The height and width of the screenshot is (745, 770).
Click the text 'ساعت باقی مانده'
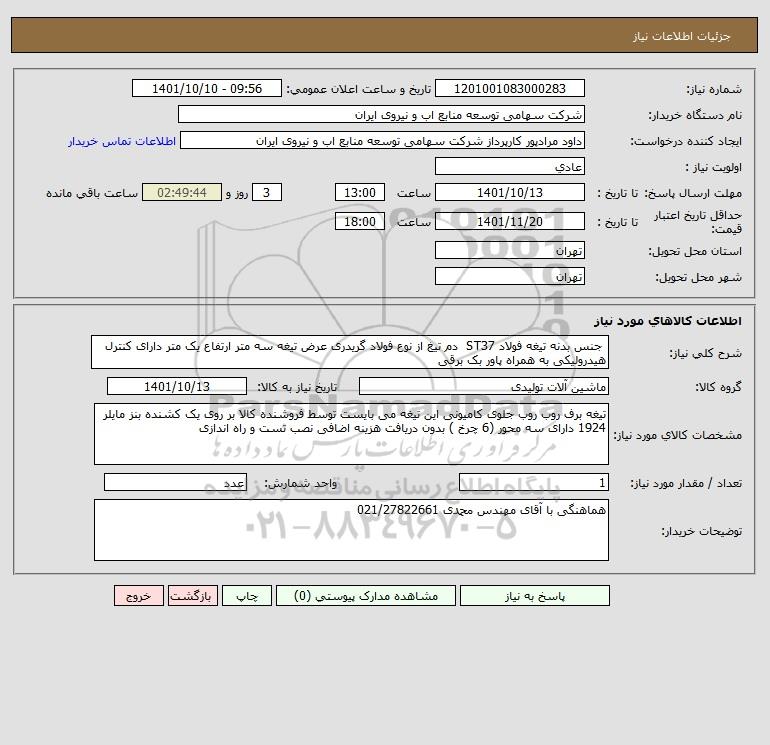click(x=92, y=193)
